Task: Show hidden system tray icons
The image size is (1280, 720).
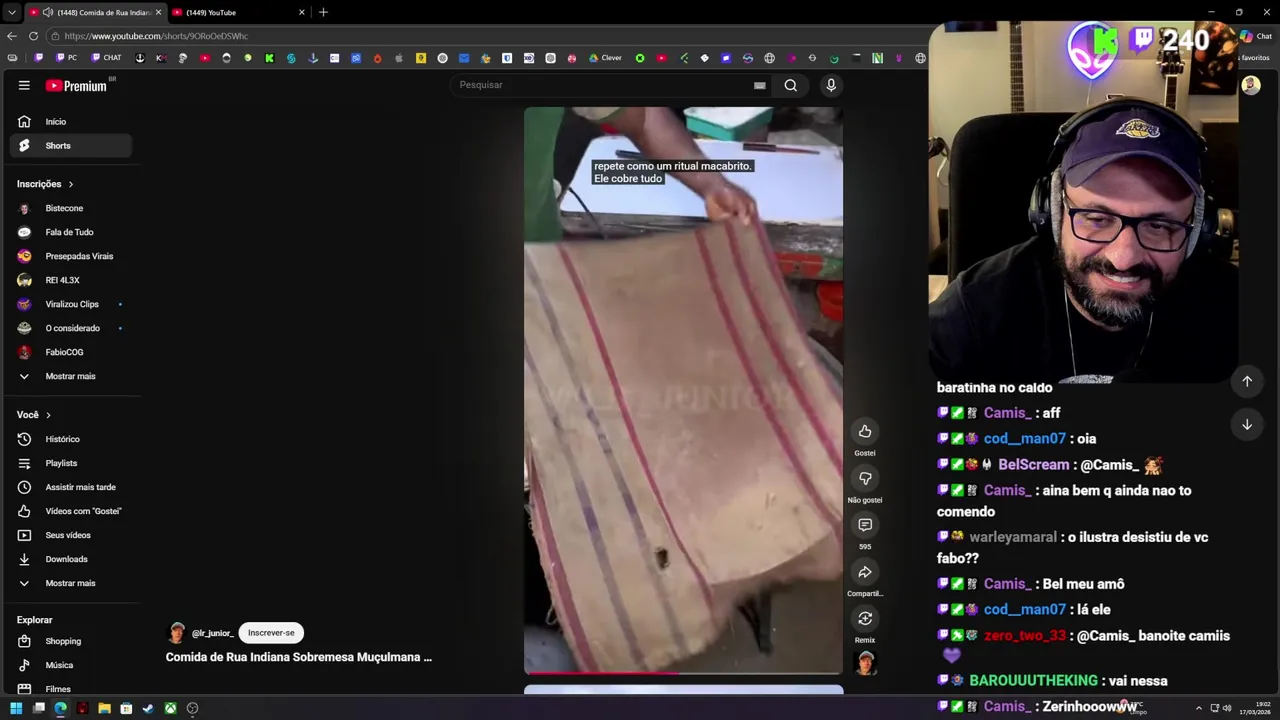Action: coord(1199,708)
